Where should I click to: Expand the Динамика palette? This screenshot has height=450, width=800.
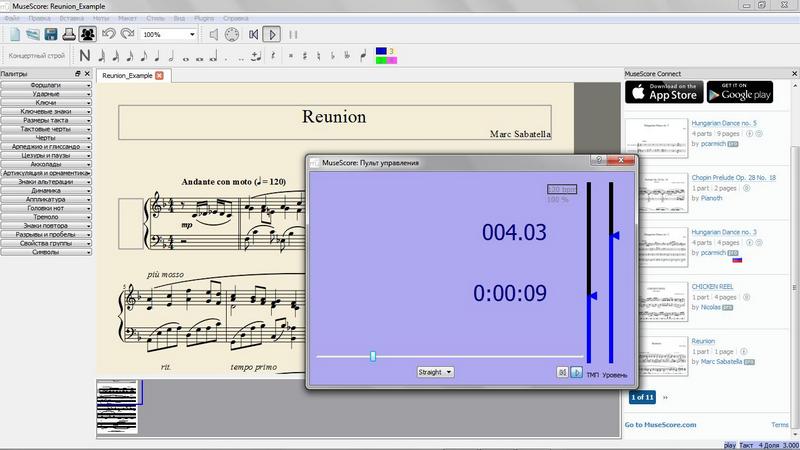46,190
